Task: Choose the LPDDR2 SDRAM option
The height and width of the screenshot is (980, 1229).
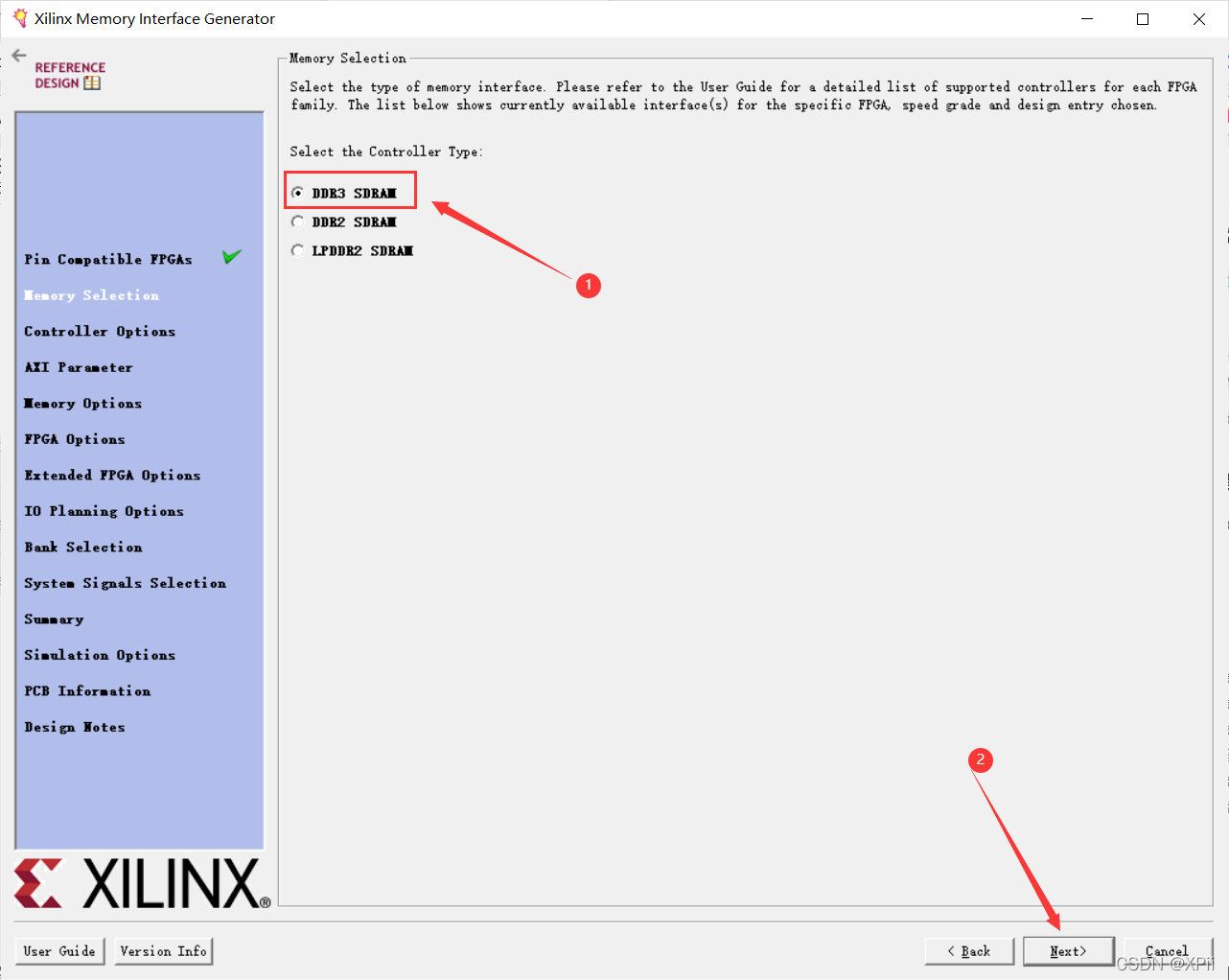Action: tap(298, 250)
